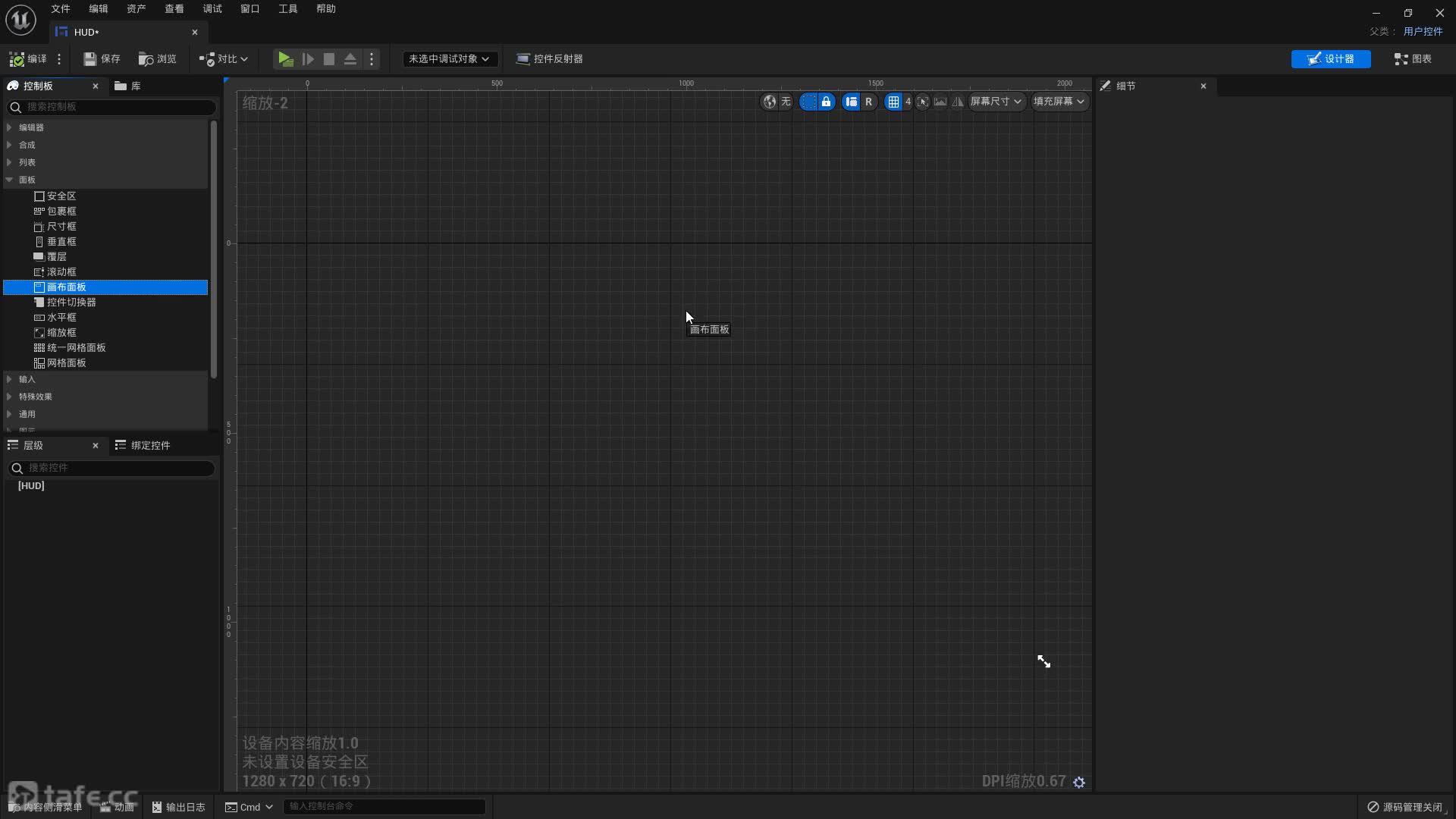Viewport: 1456px width, 819px height.
Task: Open the 未选中调试对象 debug object dropdown
Action: [x=449, y=59]
